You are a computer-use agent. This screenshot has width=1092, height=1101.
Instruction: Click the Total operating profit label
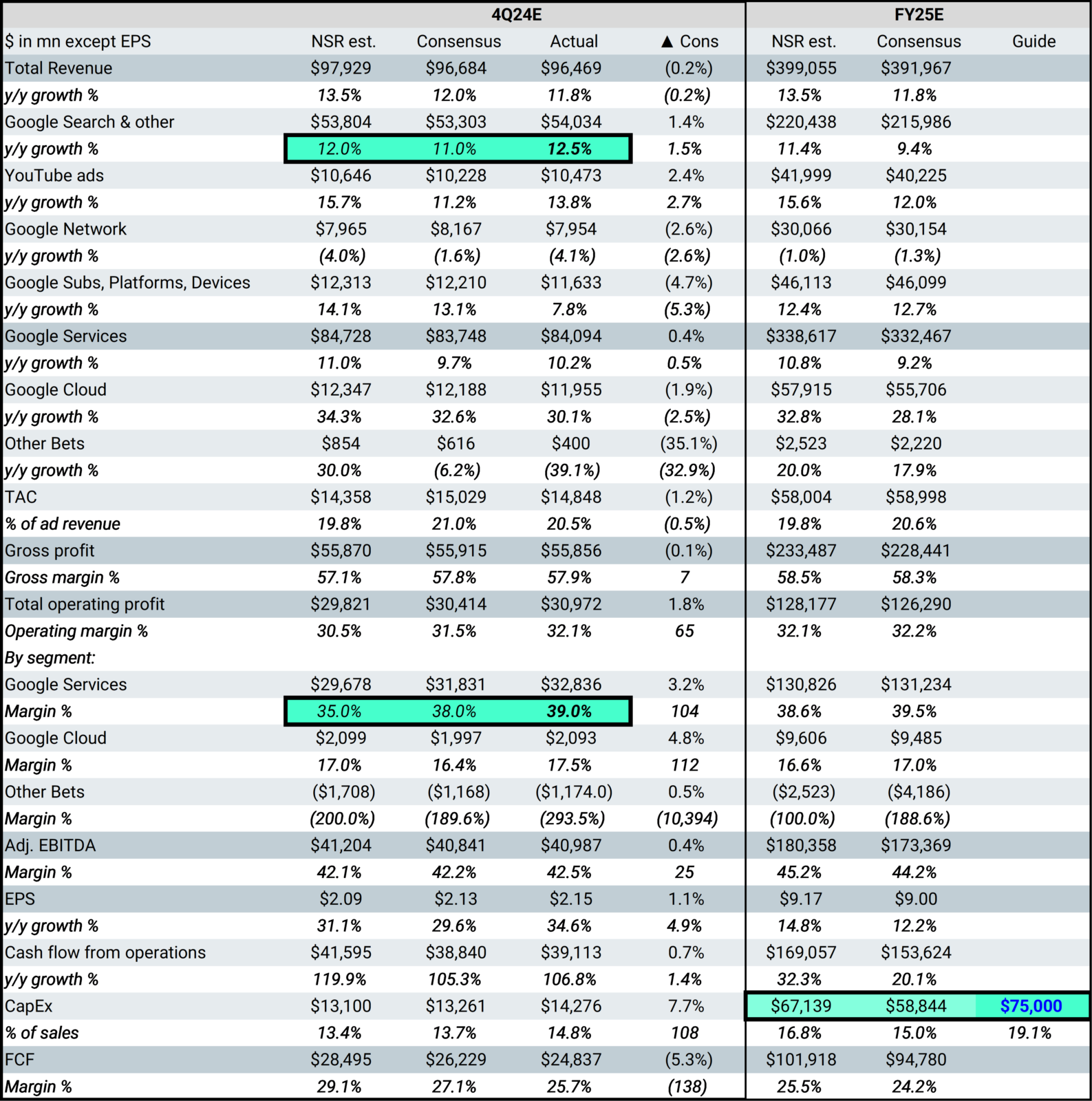point(85,605)
